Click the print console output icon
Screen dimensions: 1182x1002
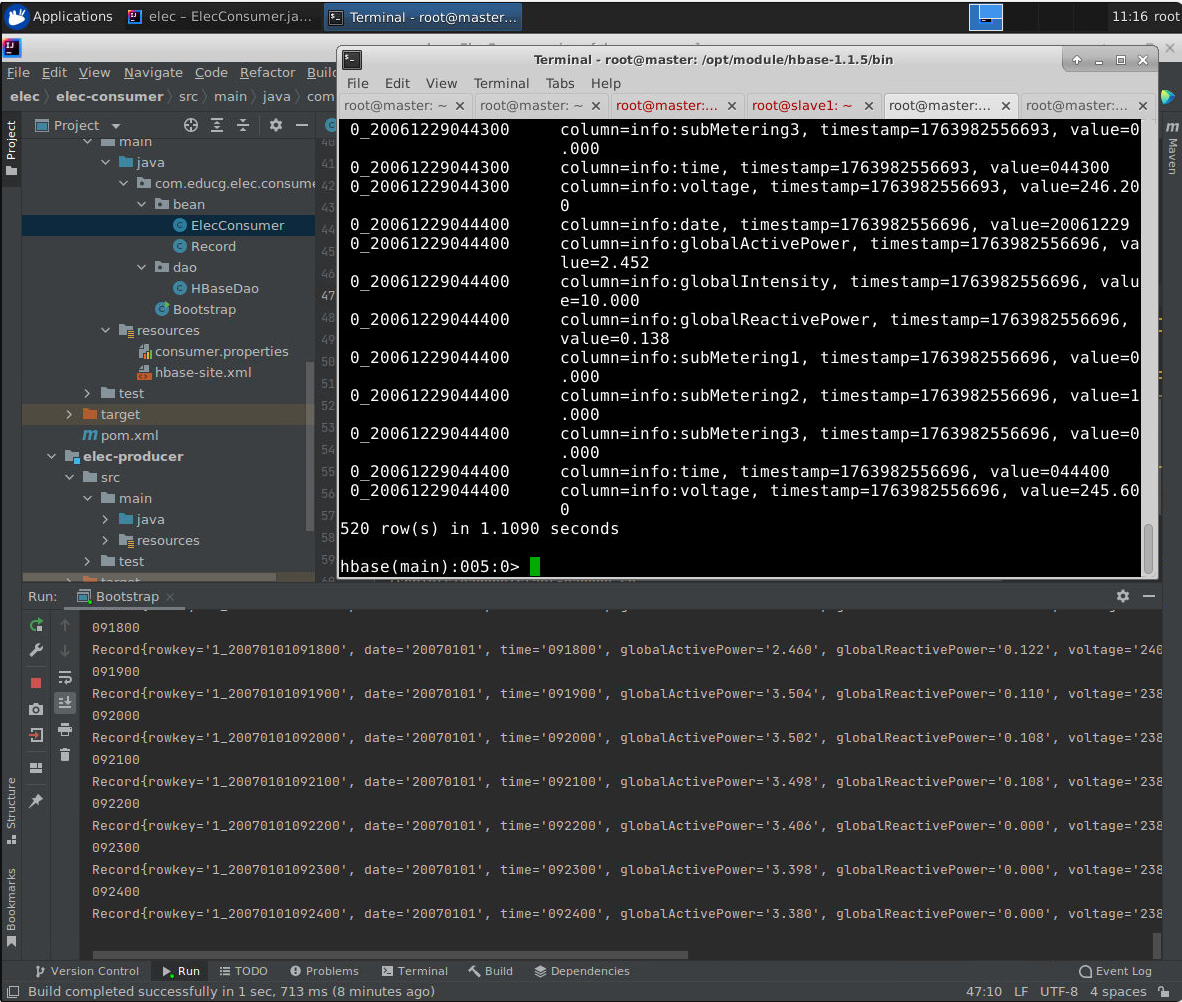coord(65,729)
